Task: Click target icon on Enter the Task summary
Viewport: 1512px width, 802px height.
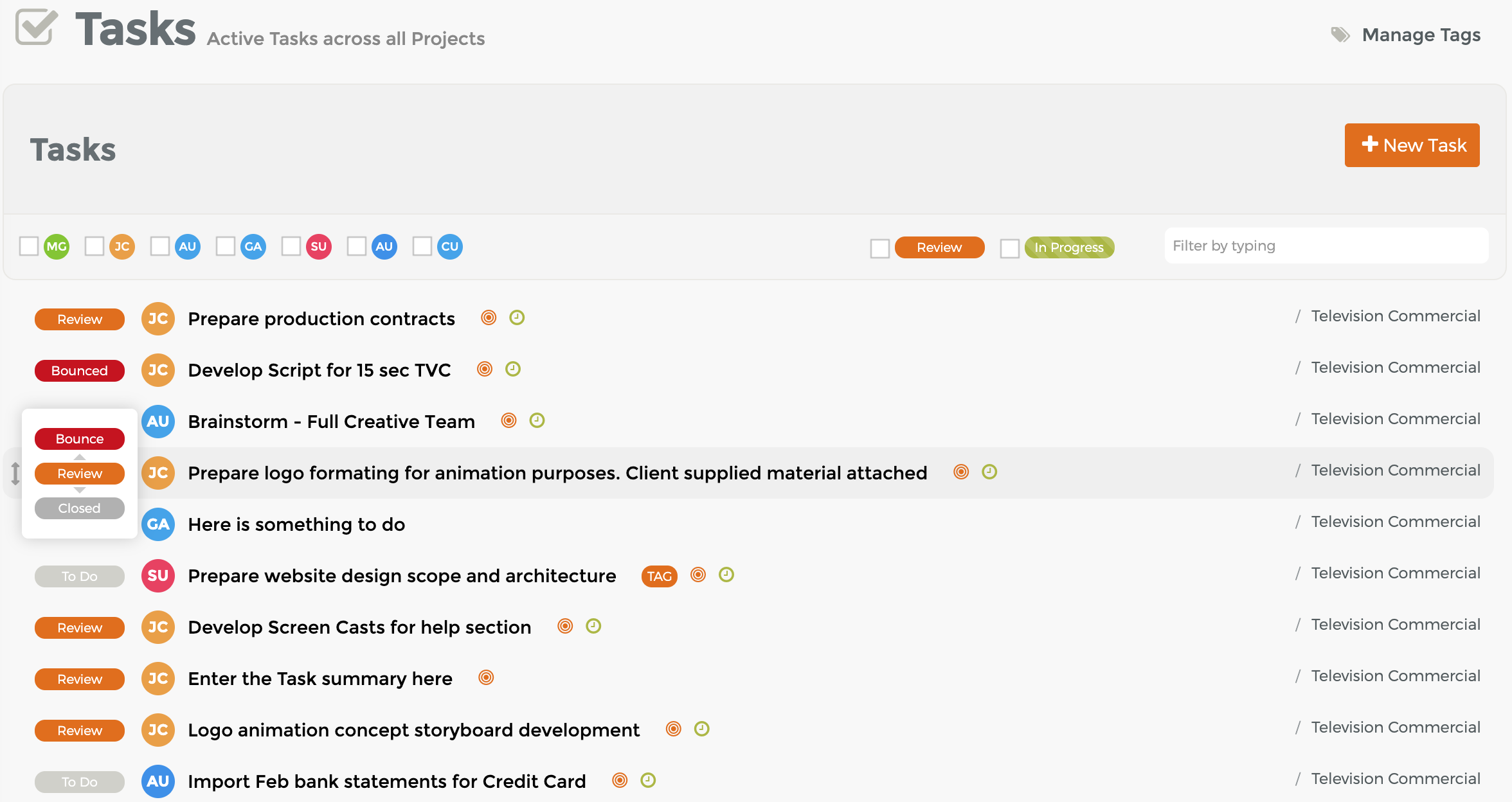Action: click(x=486, y=677)
